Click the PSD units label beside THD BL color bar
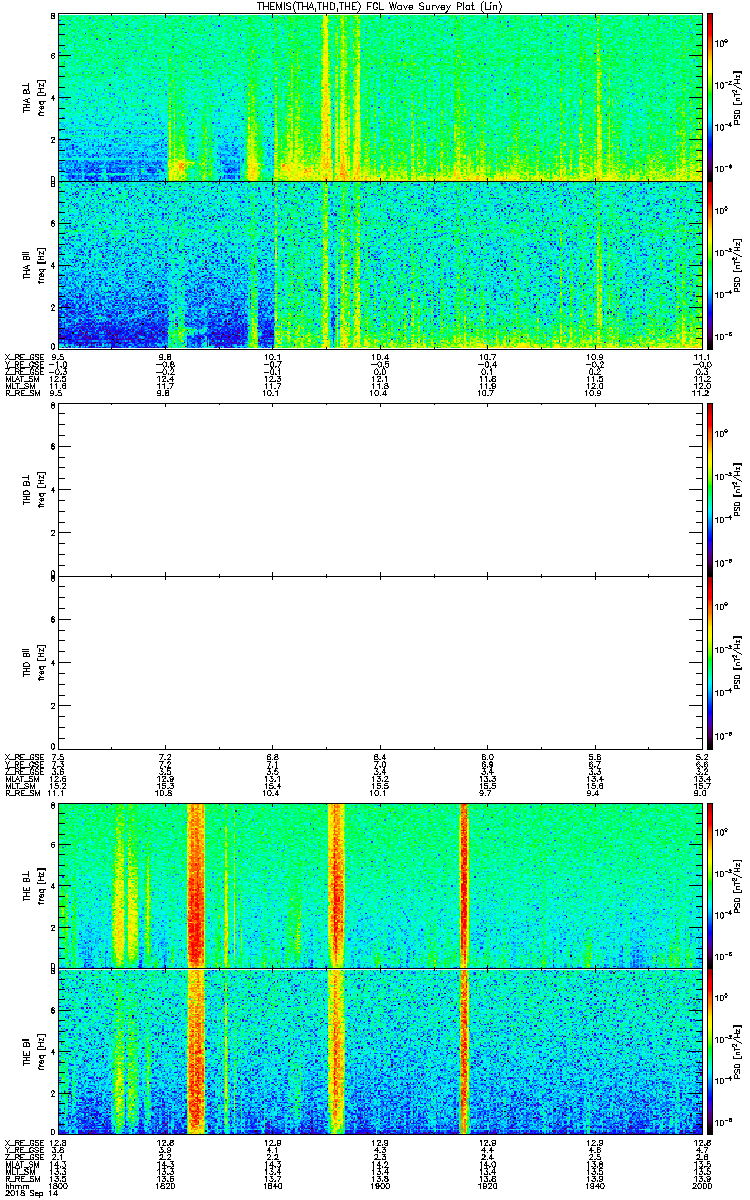This screenshot has height=1200, width=750. click(x=737, y=489)
